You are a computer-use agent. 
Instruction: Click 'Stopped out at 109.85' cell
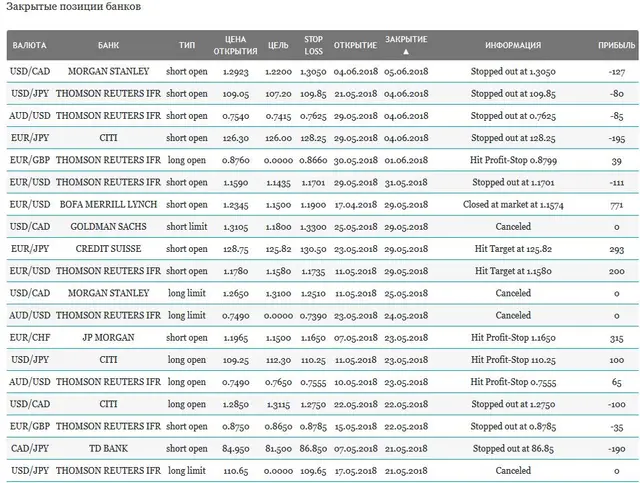pyautogui.click(x=513, y=93)
